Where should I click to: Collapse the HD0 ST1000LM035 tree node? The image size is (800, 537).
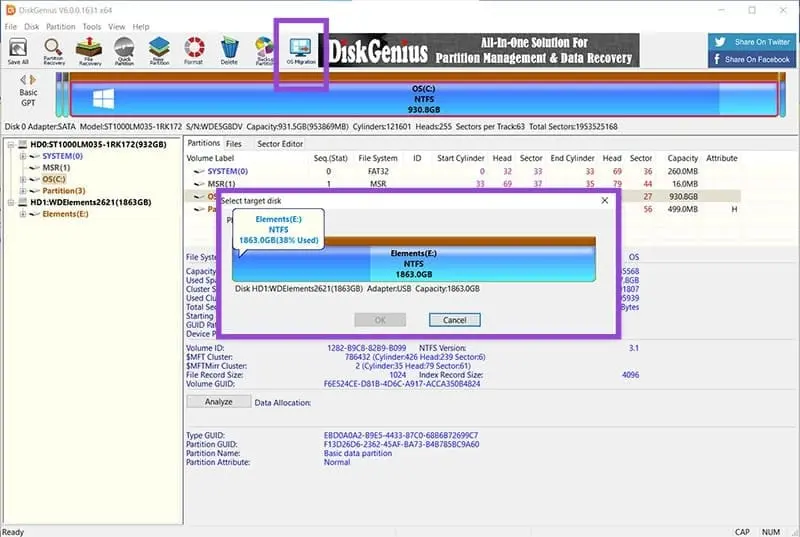point(11,145)
